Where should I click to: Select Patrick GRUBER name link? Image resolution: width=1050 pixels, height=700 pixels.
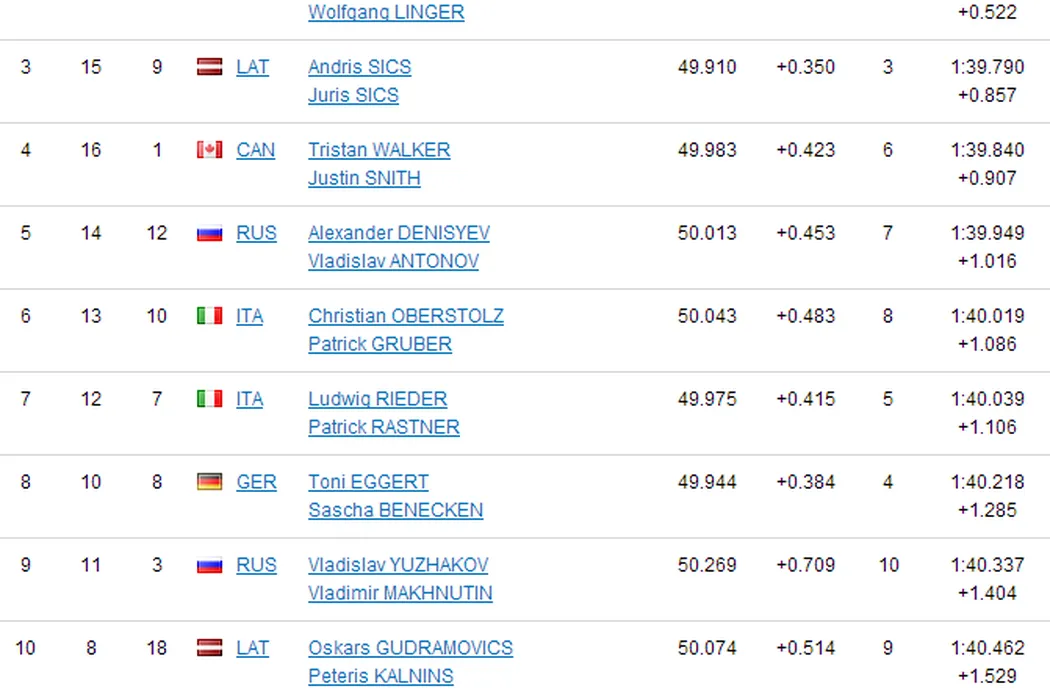pos(379,344)
